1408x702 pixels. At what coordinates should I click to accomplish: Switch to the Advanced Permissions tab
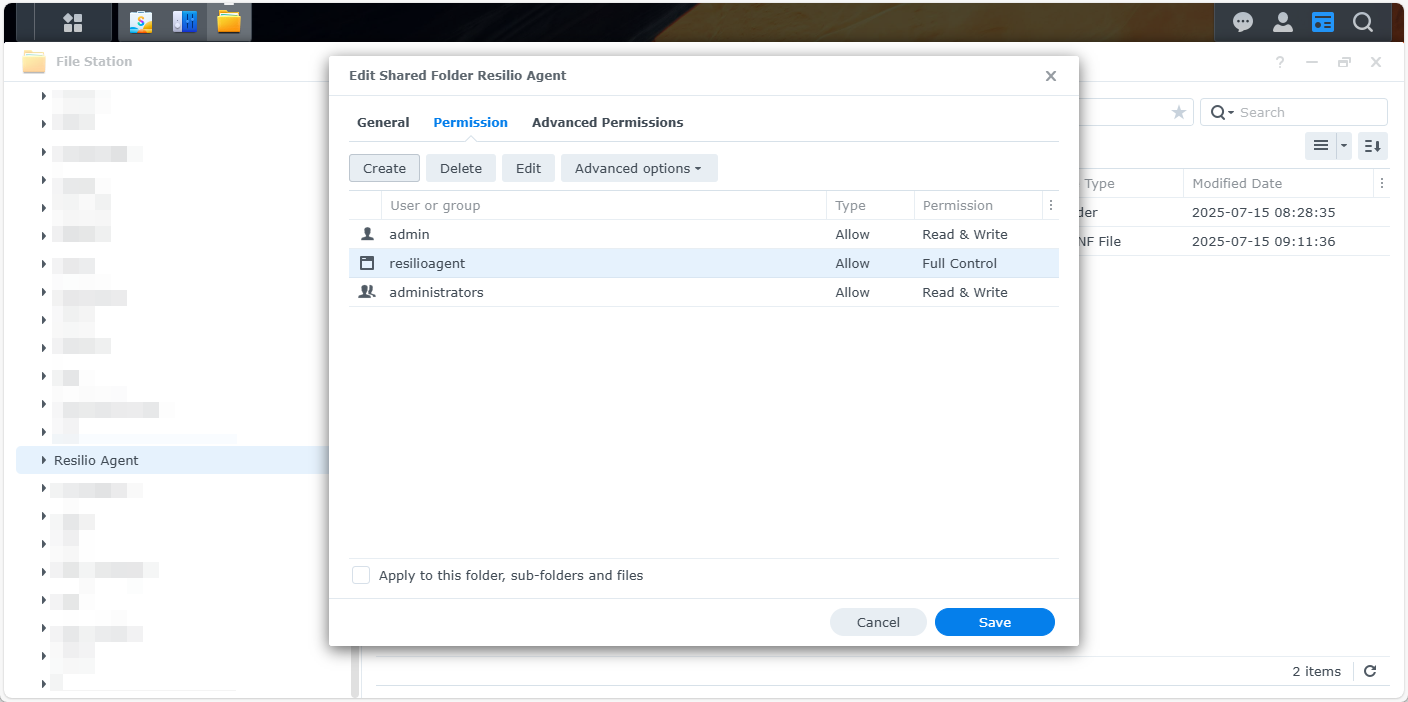tap(607, 122)
